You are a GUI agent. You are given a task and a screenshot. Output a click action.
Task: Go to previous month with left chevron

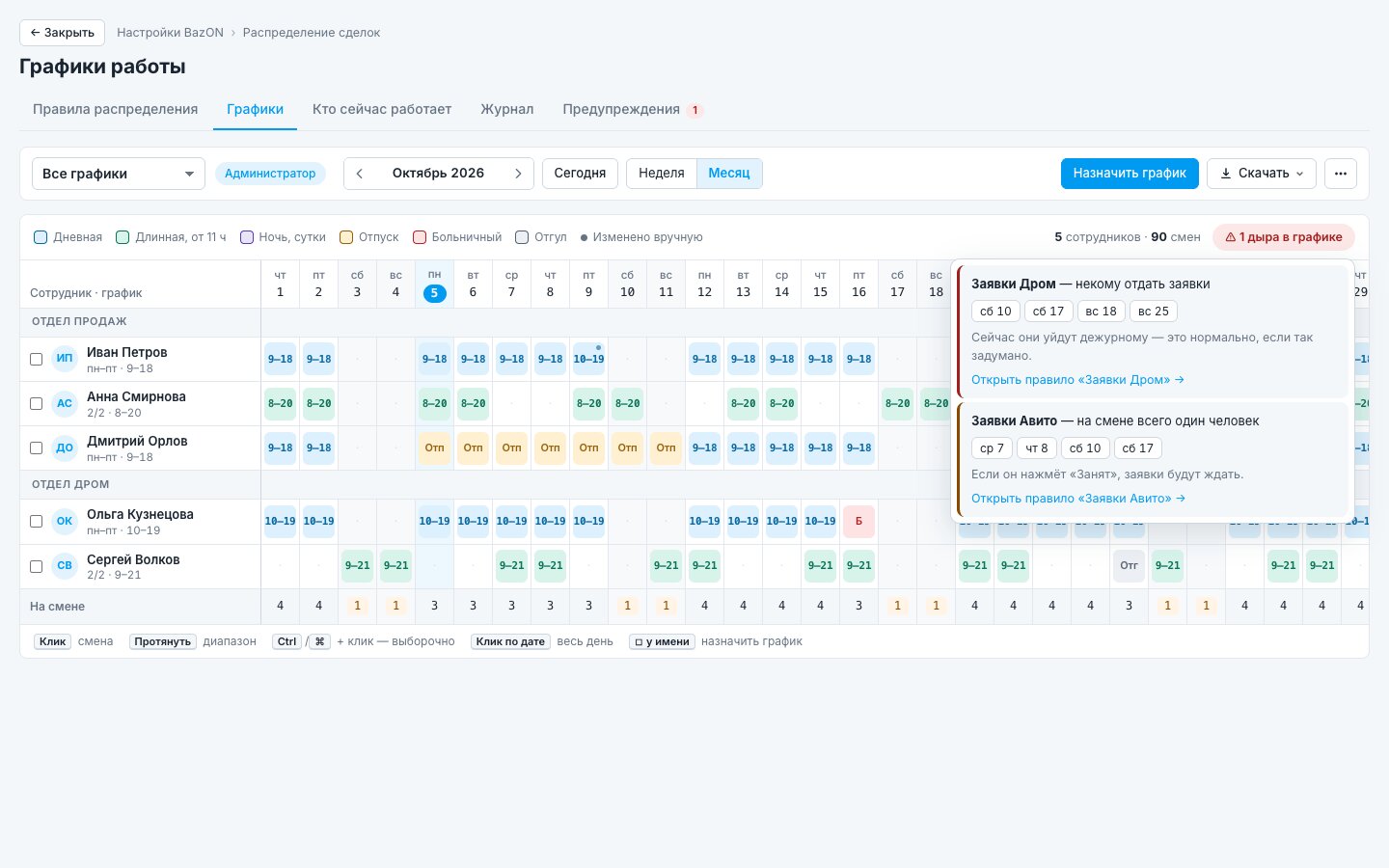(360, 174)
